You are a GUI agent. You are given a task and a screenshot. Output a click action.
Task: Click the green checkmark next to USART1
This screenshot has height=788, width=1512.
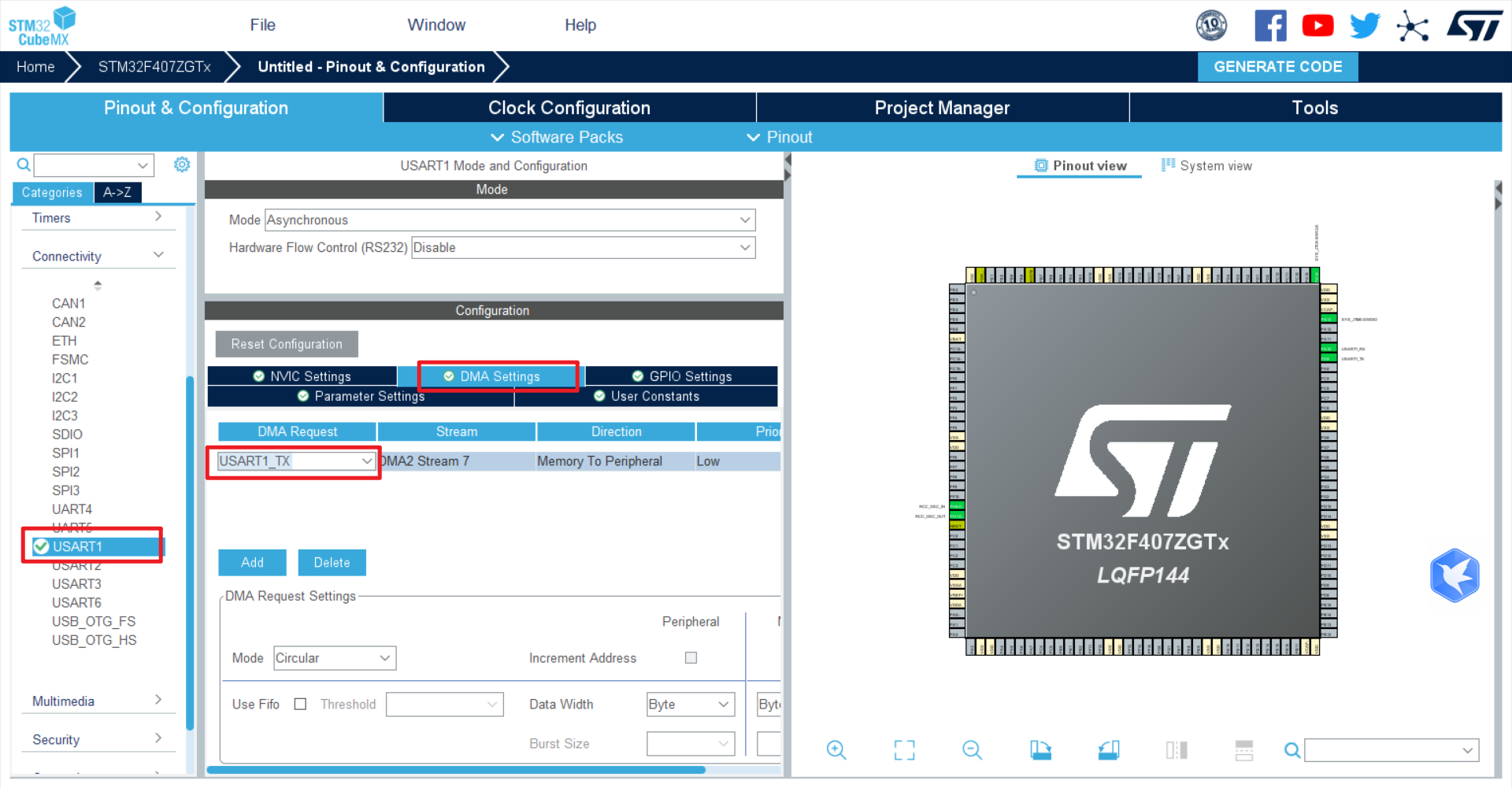tap(42, 546)
